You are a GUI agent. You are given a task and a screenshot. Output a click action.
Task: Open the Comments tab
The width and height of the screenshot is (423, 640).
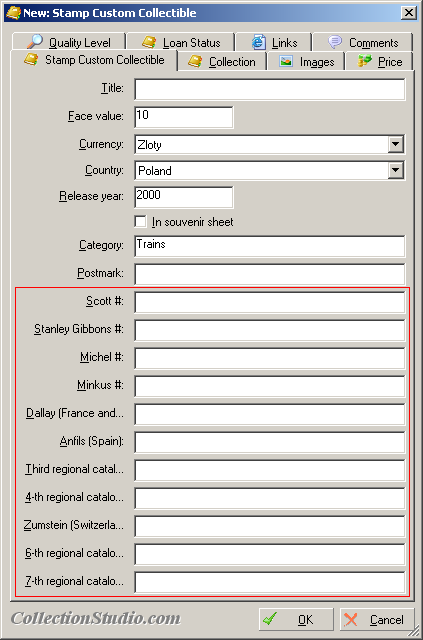[363, 42]
